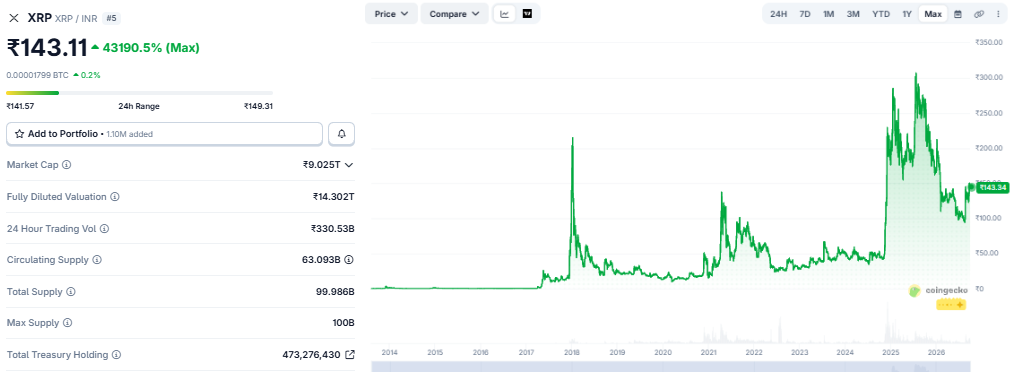Open the Max Supply info icon

coord(68,323)
